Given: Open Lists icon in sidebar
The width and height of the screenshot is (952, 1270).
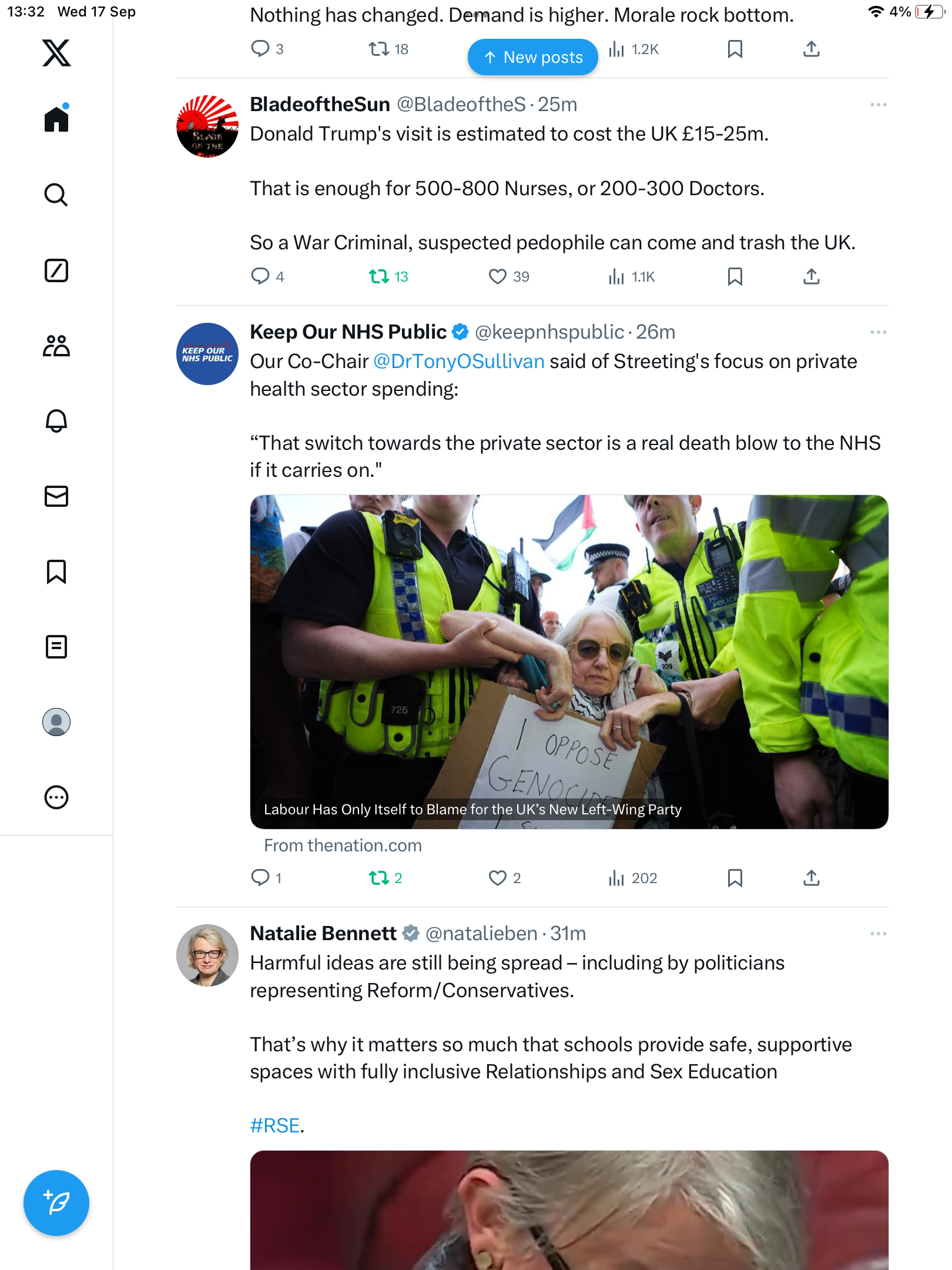Looking at the screenshot, I should (56, 647).
